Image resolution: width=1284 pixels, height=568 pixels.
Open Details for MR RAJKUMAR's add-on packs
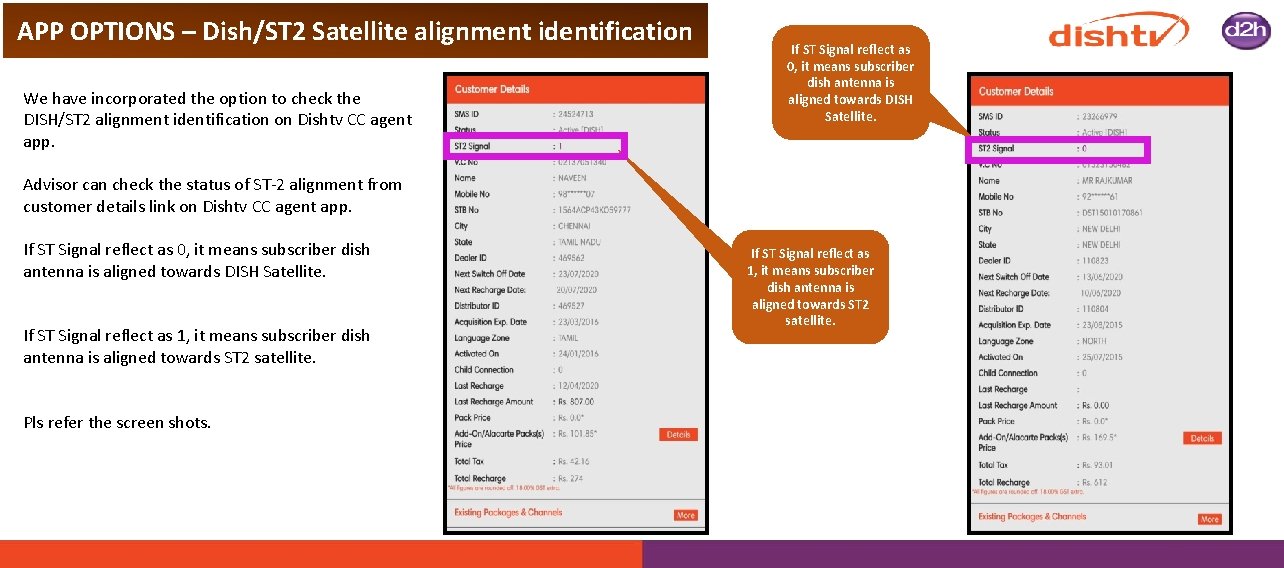click(x=1202, y=438)
